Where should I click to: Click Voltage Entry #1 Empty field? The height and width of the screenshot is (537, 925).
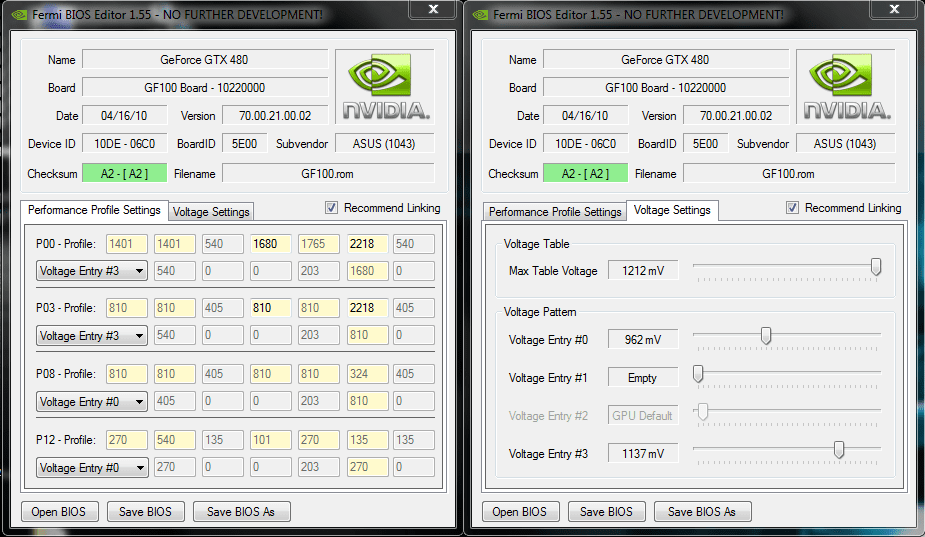643,378
